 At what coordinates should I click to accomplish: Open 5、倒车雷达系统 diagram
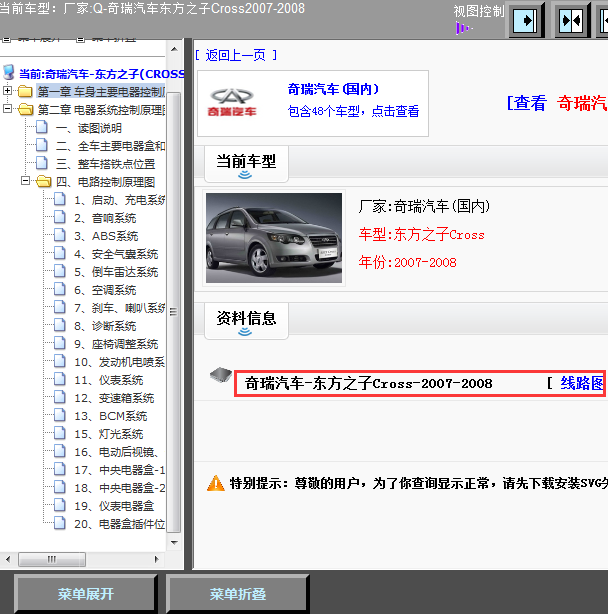(116, 272)
